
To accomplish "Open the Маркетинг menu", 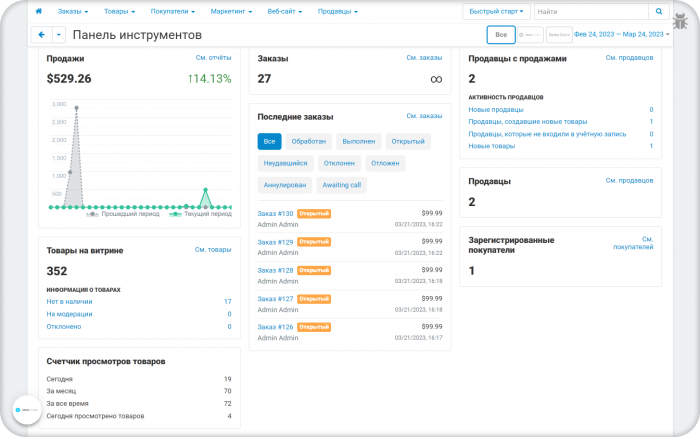I will [x=231, y=12].
